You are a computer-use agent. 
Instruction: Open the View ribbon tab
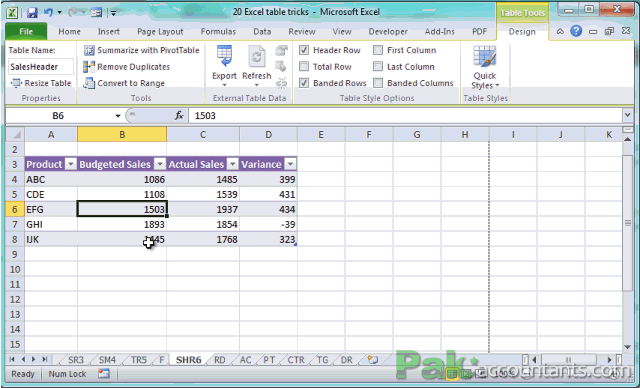click(342, 31)
